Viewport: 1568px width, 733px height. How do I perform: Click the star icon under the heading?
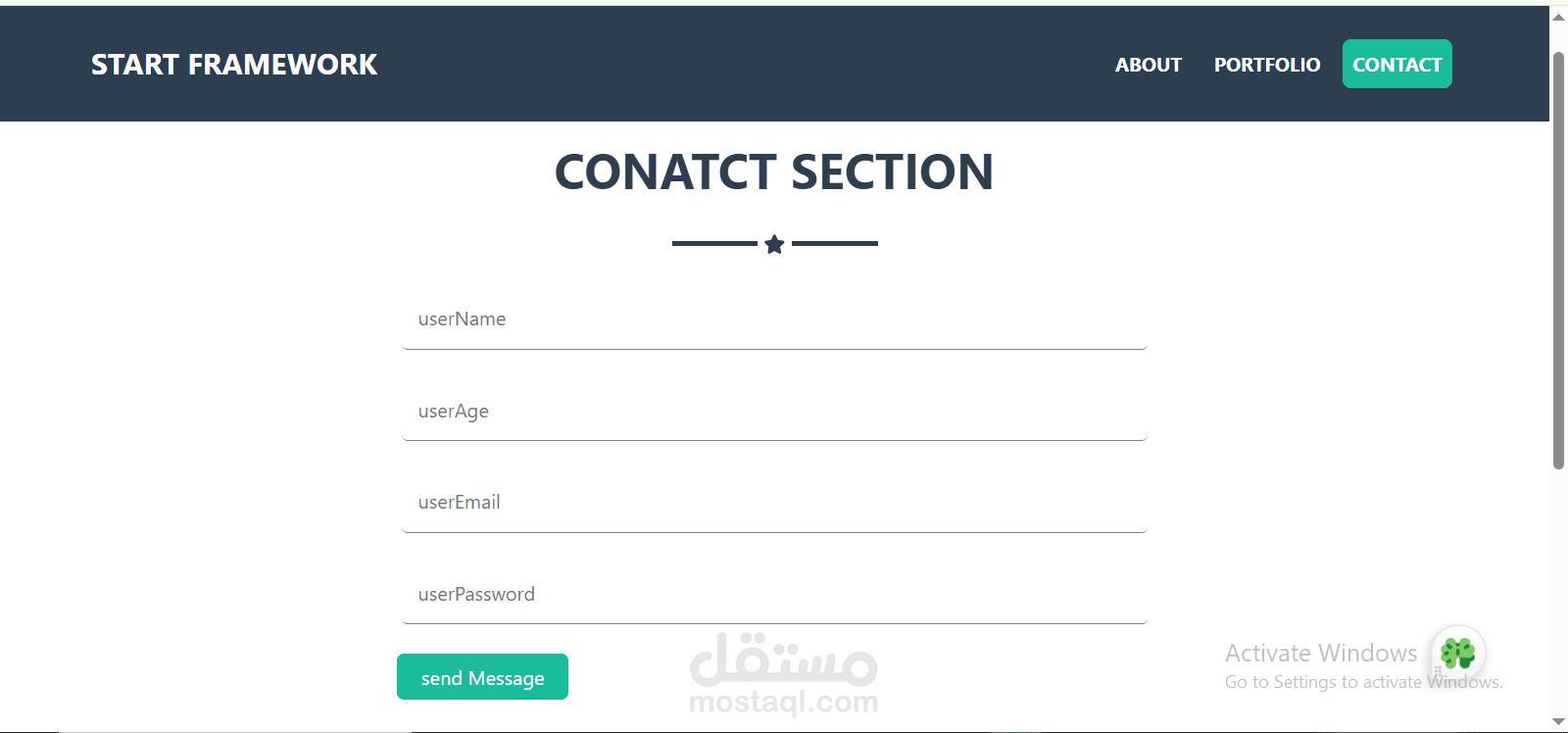click(774, 244)
